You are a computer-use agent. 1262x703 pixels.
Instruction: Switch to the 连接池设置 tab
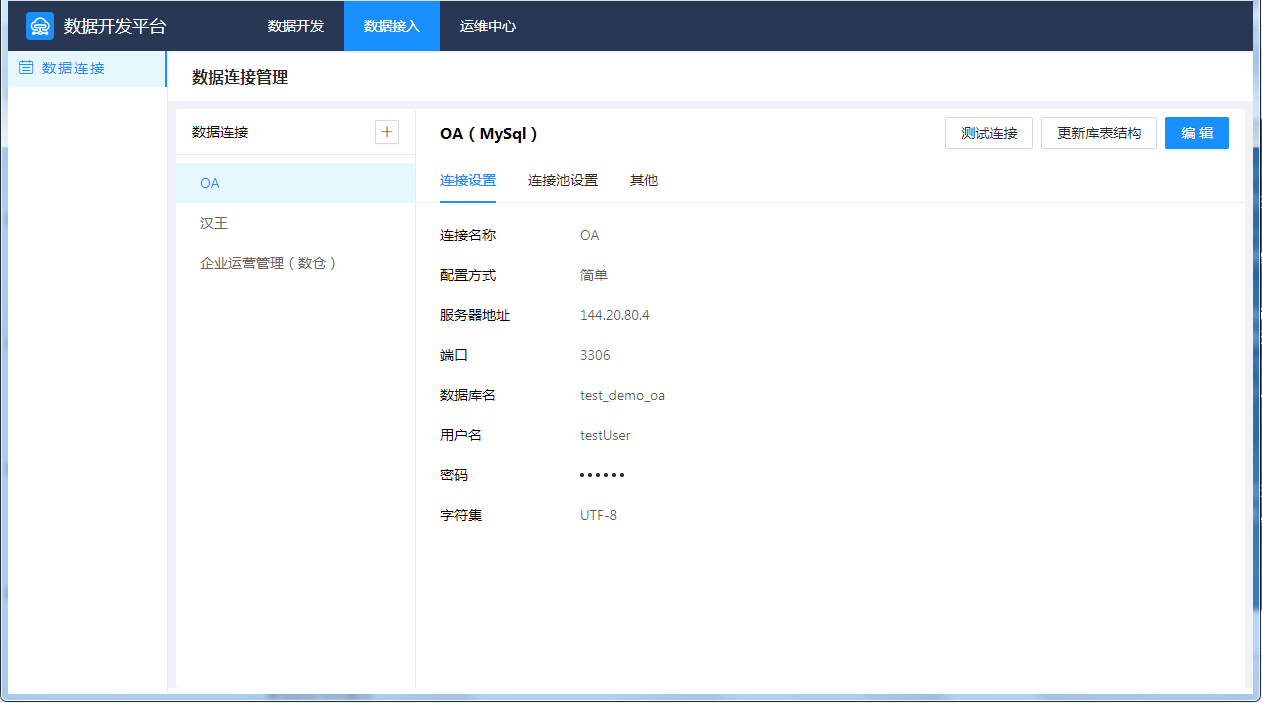[563, 181]
